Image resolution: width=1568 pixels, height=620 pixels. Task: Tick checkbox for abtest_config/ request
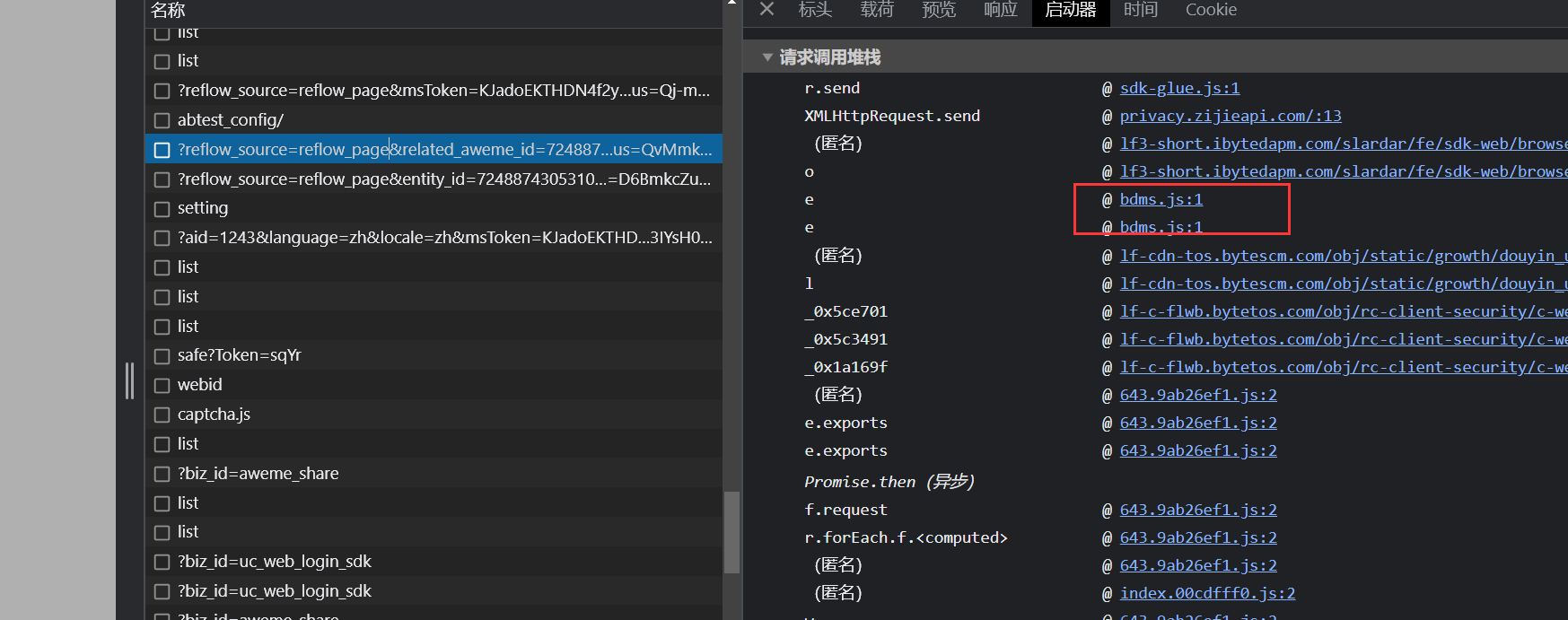pyautogui.click(x=162, y=120)
